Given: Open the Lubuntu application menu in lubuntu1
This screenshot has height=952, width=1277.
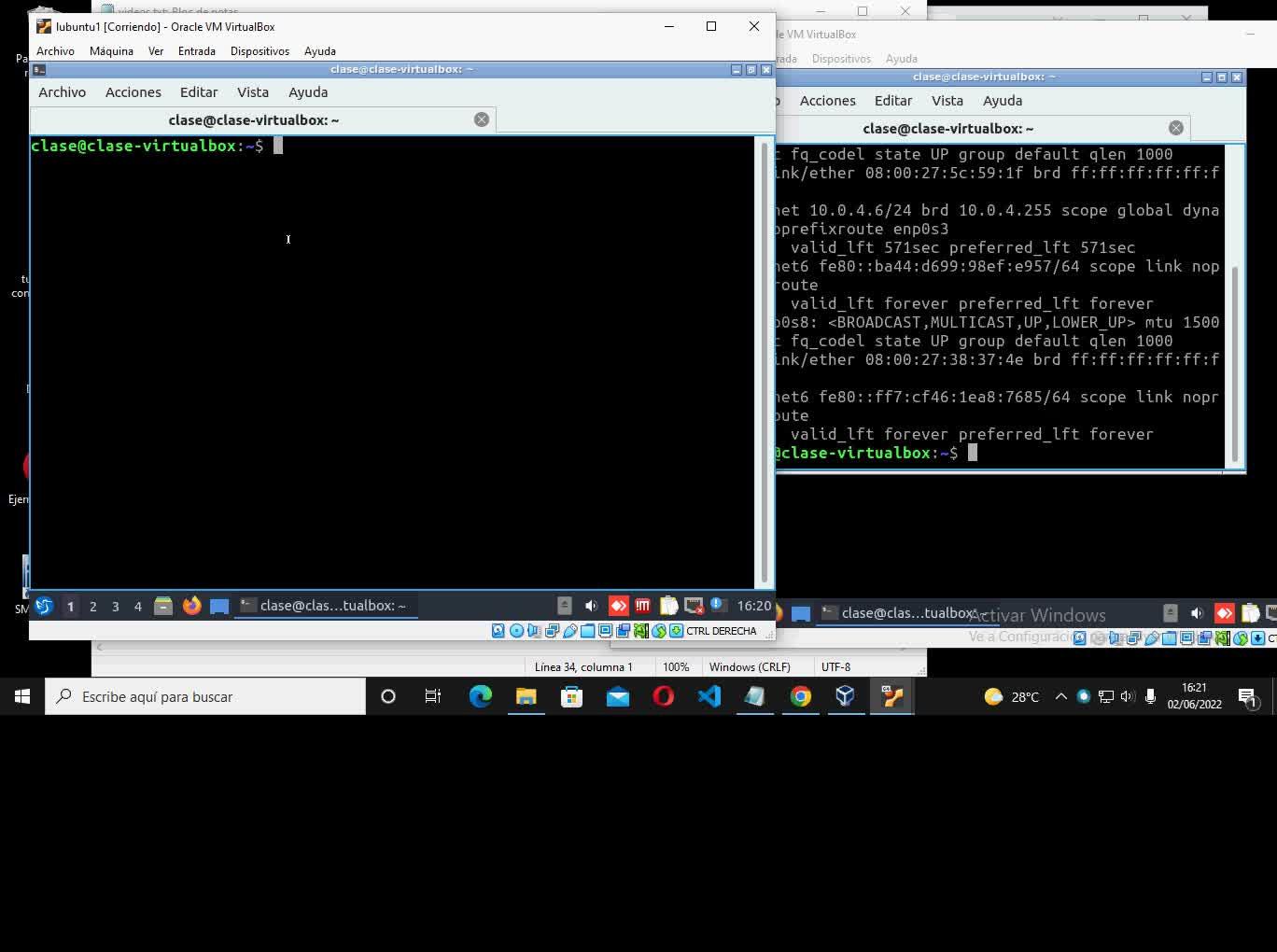Looking at the screenshot, I should (x=43, y=606).
